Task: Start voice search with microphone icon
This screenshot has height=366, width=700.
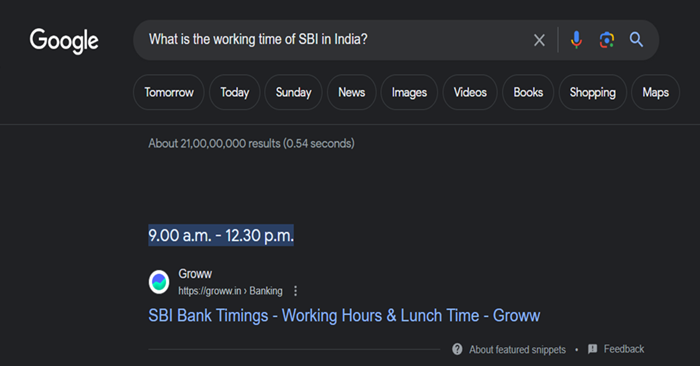Action: click(576, 40)
